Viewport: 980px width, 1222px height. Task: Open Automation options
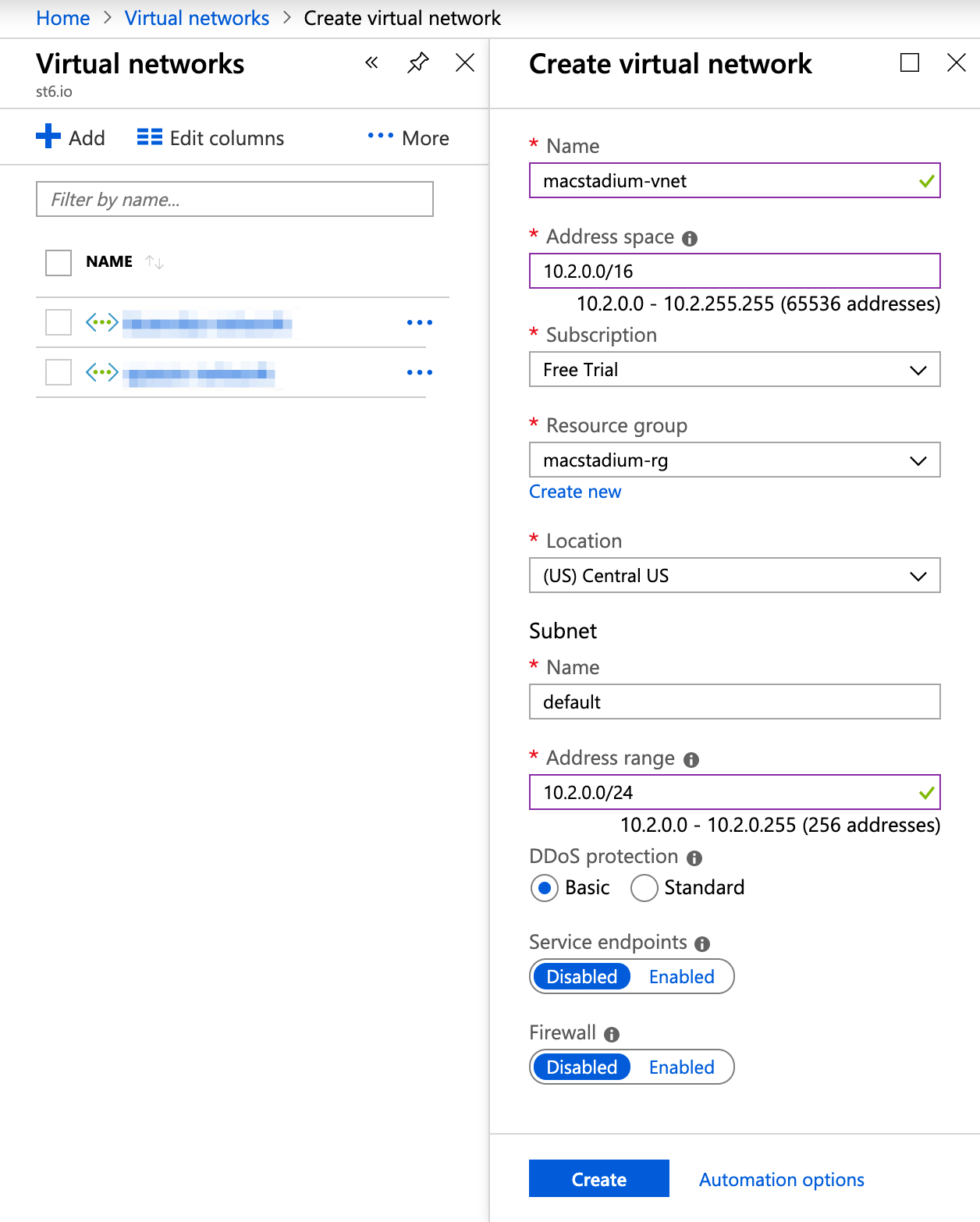point(781,1178)
